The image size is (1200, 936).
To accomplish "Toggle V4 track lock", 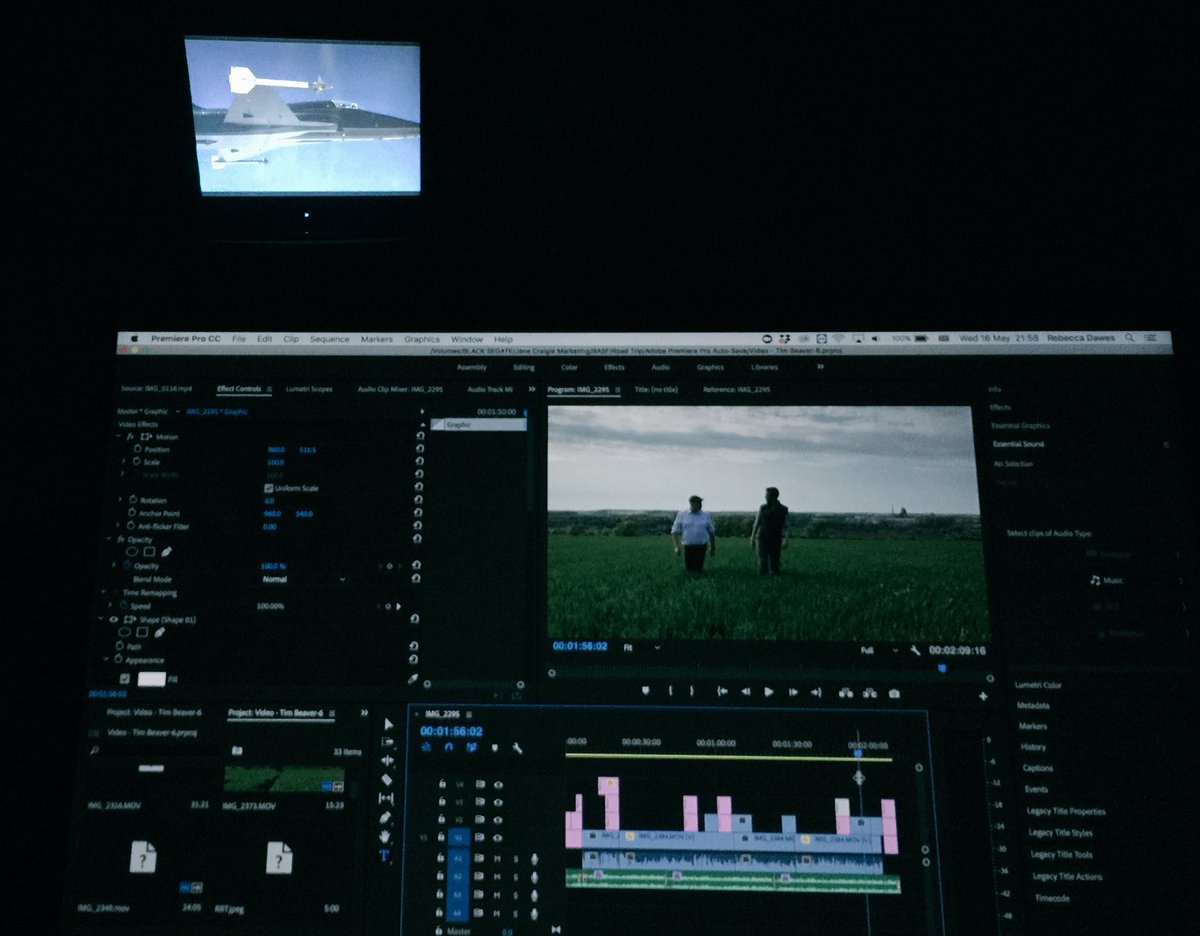I will pos(442,784).
